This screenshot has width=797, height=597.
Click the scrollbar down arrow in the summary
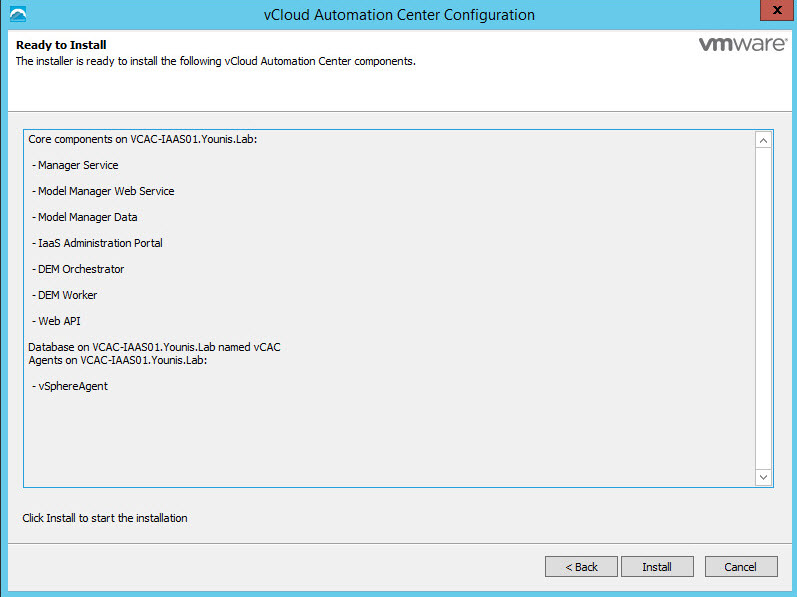763,478
